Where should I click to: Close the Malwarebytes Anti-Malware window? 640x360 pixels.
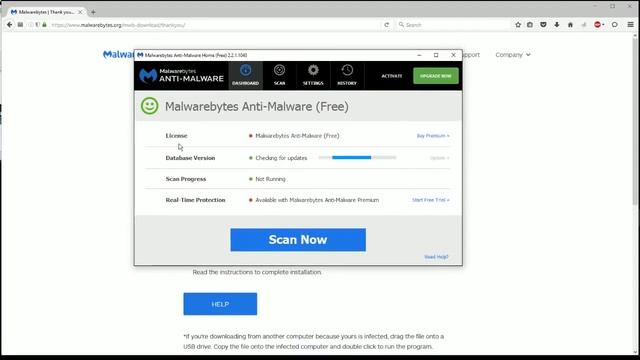pyautogui.click(x=453, y=55)
